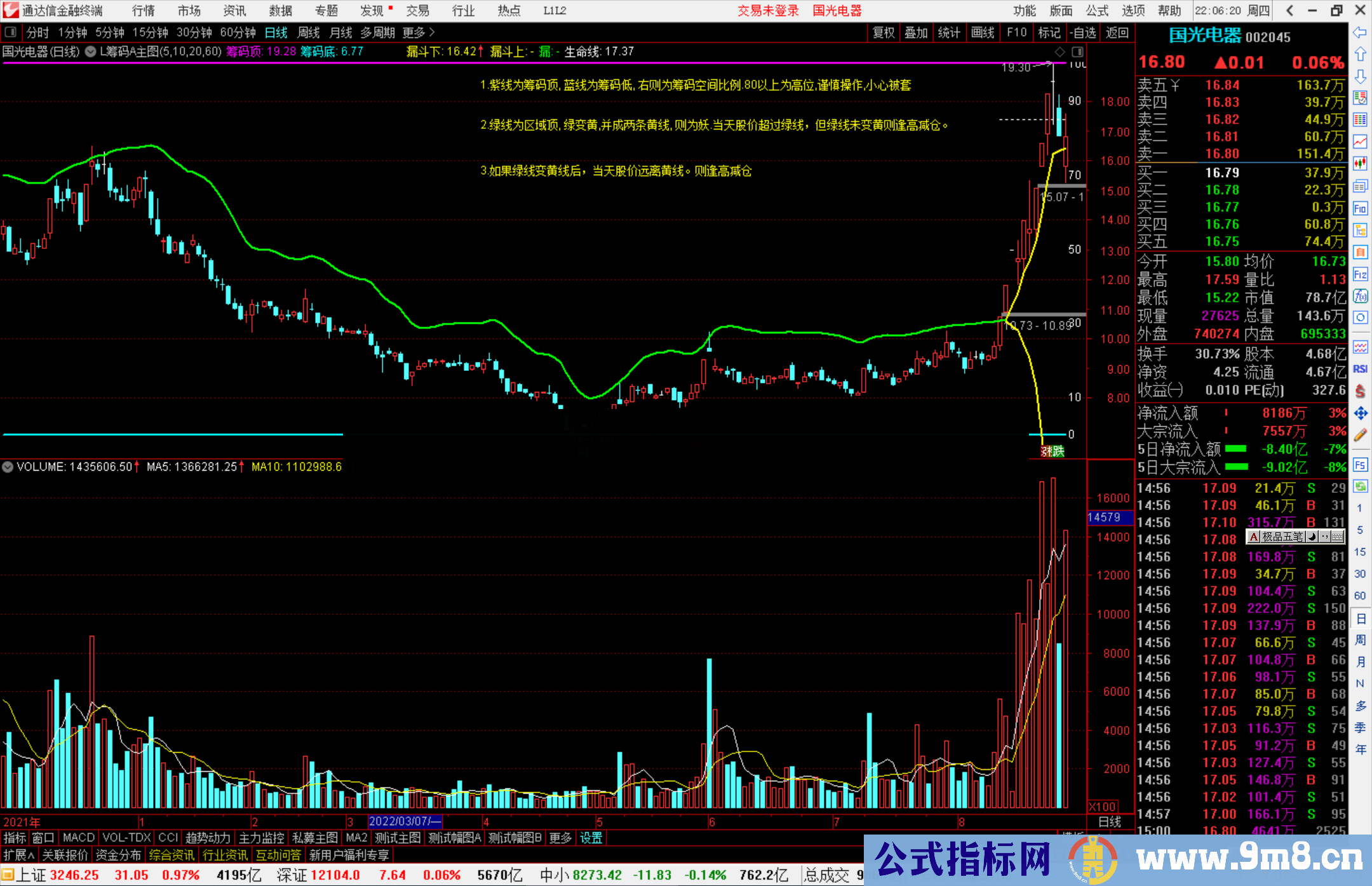Click the 交易未登录 login link

point(768,11)
